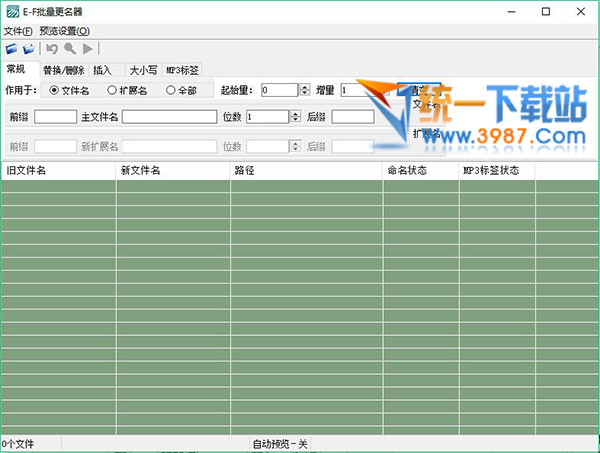The height and width of the screenshot is (453, 600).
Task: Click the E-F批量更名器 title bar app icon
Action: (x=11, y=12)
